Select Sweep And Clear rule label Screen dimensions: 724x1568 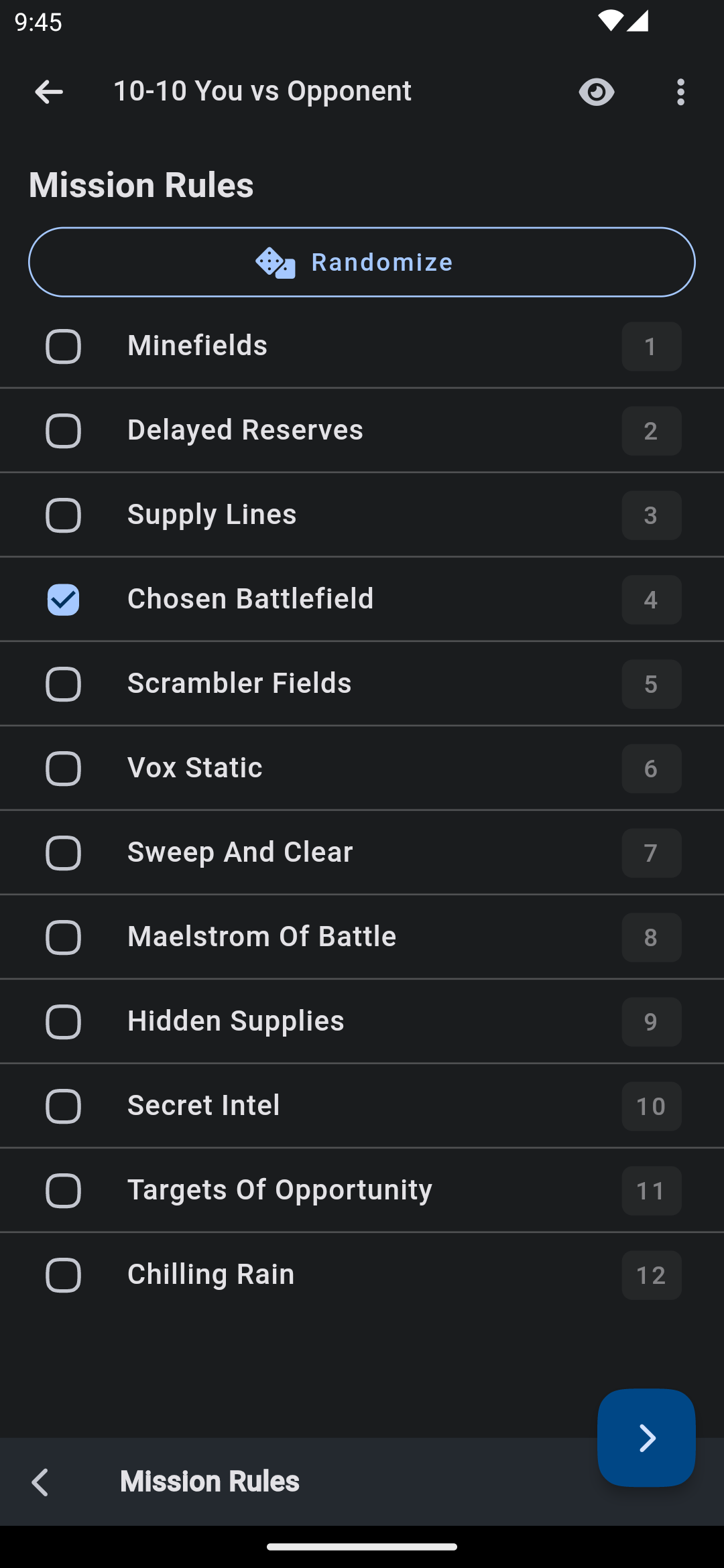[240, 852]
